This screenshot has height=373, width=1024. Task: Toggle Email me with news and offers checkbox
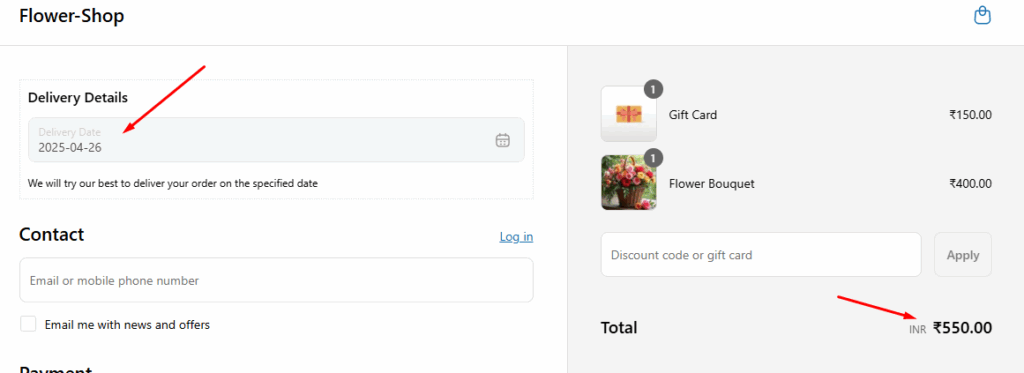pos(28,324)
